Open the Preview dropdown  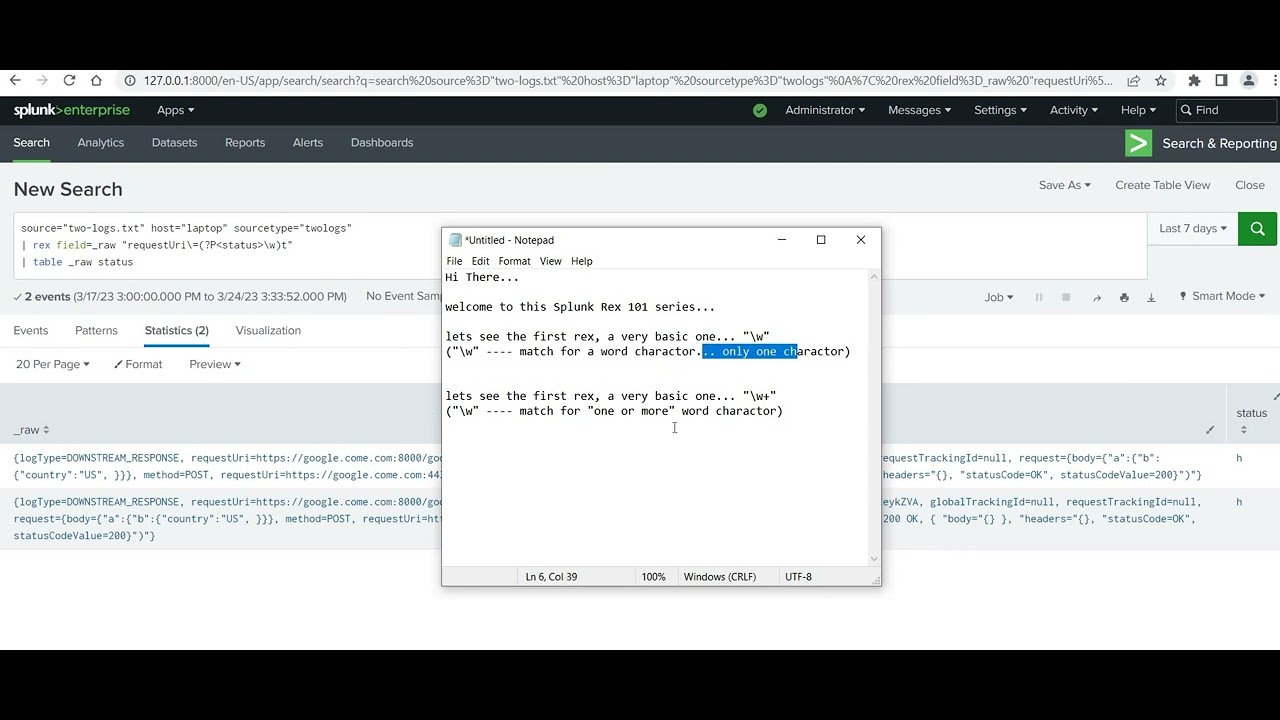pyautogui.click(x=215, y=364)
